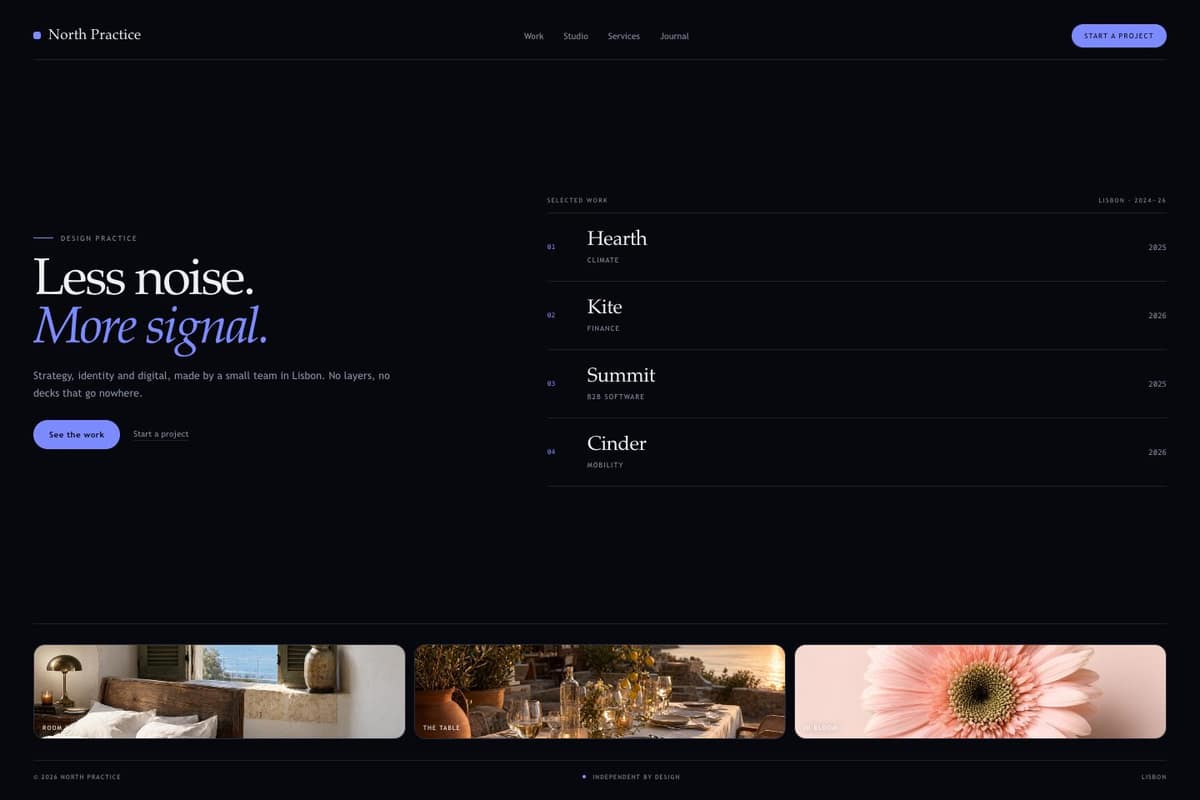Viewport: 1200px width, 800px height.
Task: Click the North Practice logo
Action: point(87,35)
